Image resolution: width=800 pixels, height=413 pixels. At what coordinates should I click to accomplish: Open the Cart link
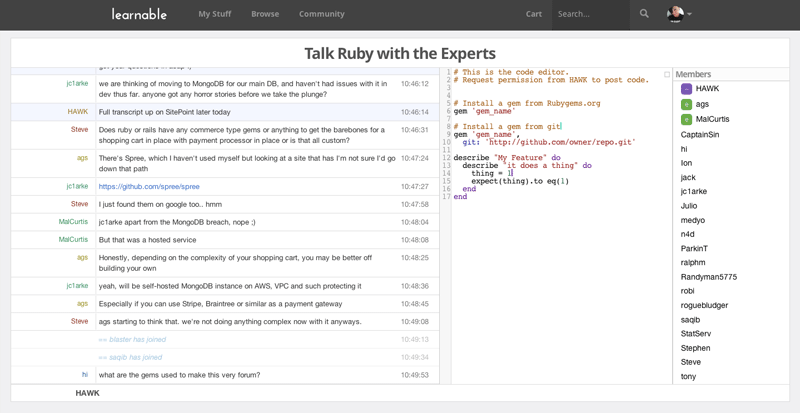tap(534, 14)
